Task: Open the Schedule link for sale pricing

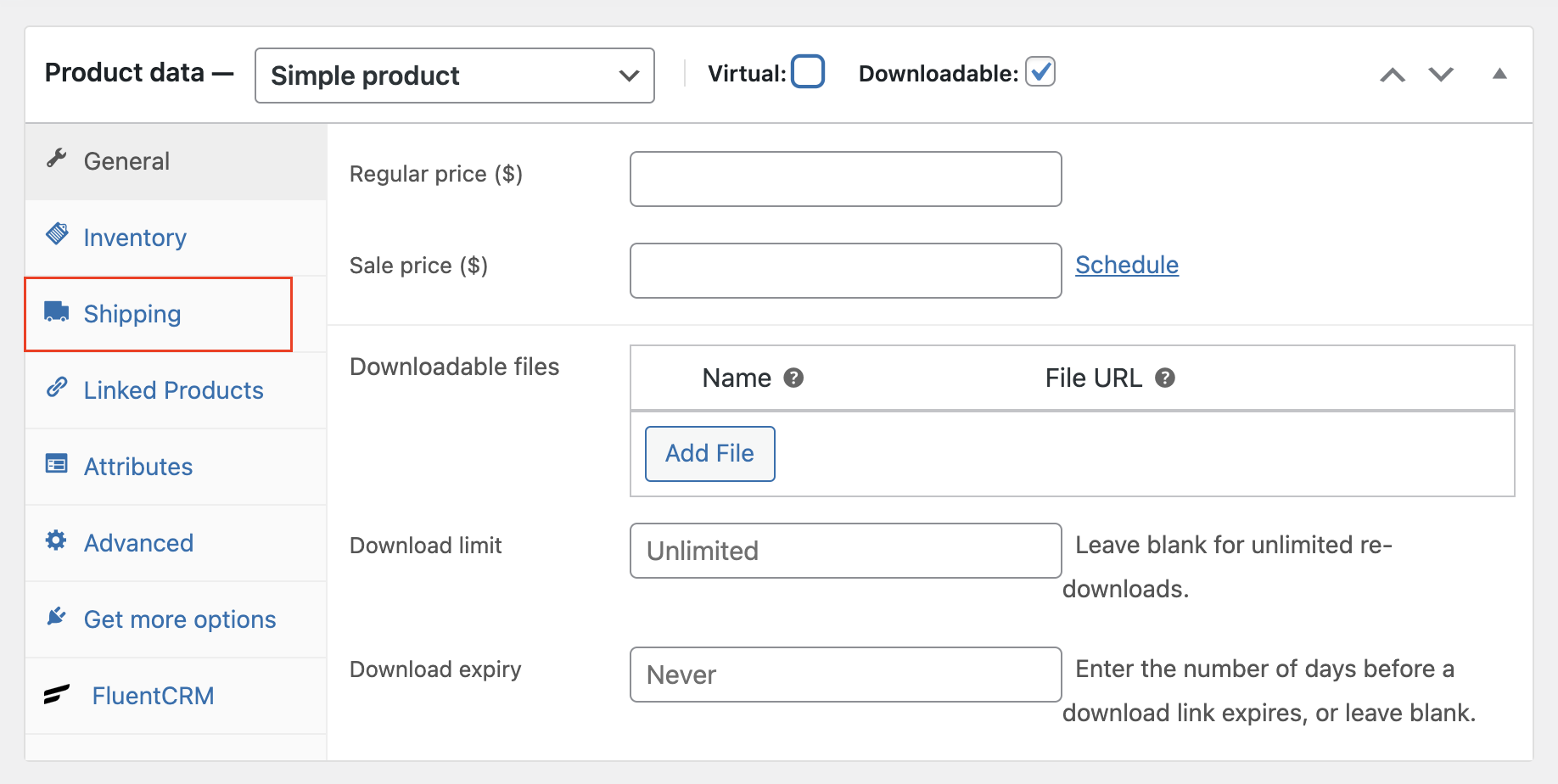Action: pos(1127,265)
